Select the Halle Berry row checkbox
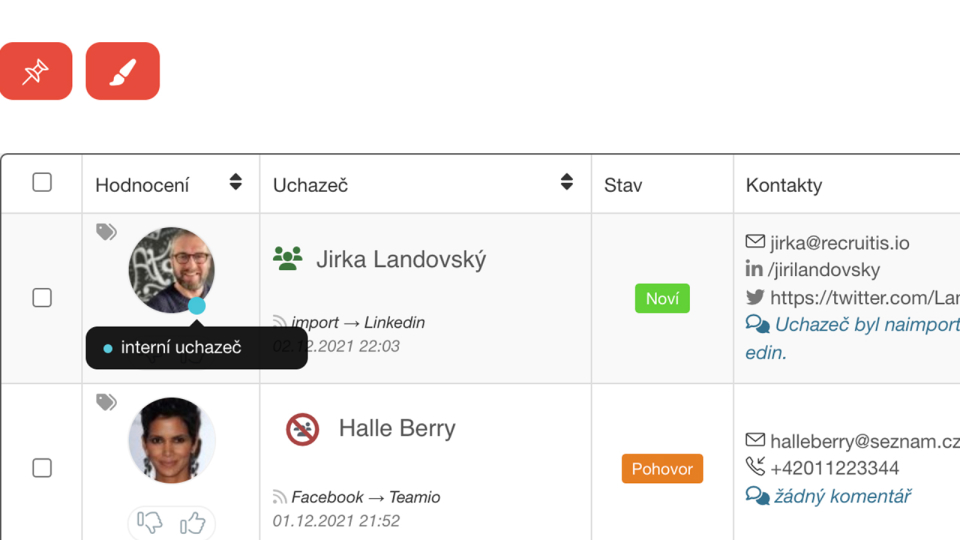 coord(42,468)
